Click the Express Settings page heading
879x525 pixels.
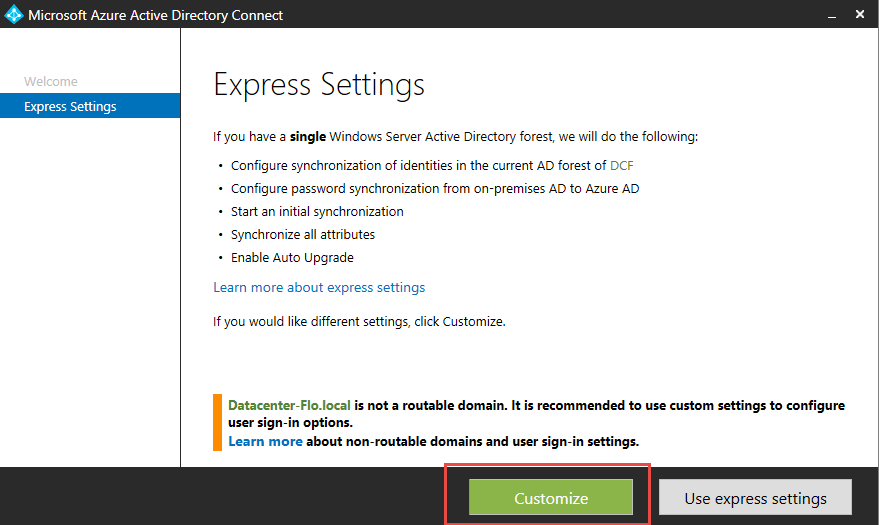pyautogui.click(x=319, y=84)
